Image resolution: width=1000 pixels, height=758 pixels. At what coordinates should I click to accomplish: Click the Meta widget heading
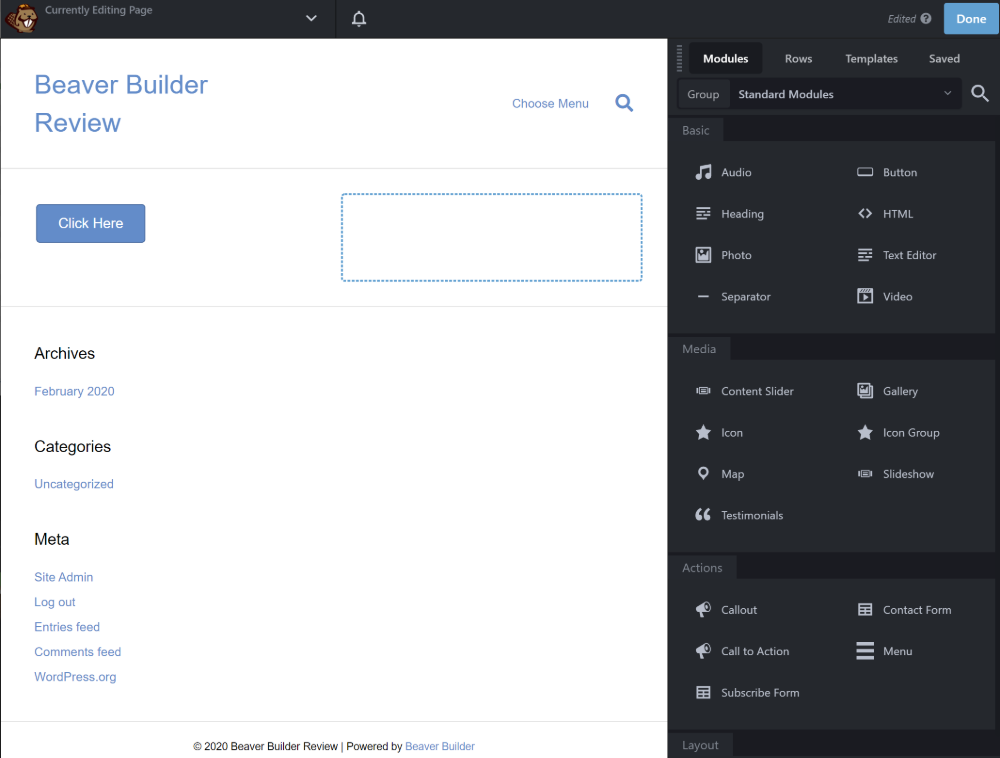(x=52, y=539)
